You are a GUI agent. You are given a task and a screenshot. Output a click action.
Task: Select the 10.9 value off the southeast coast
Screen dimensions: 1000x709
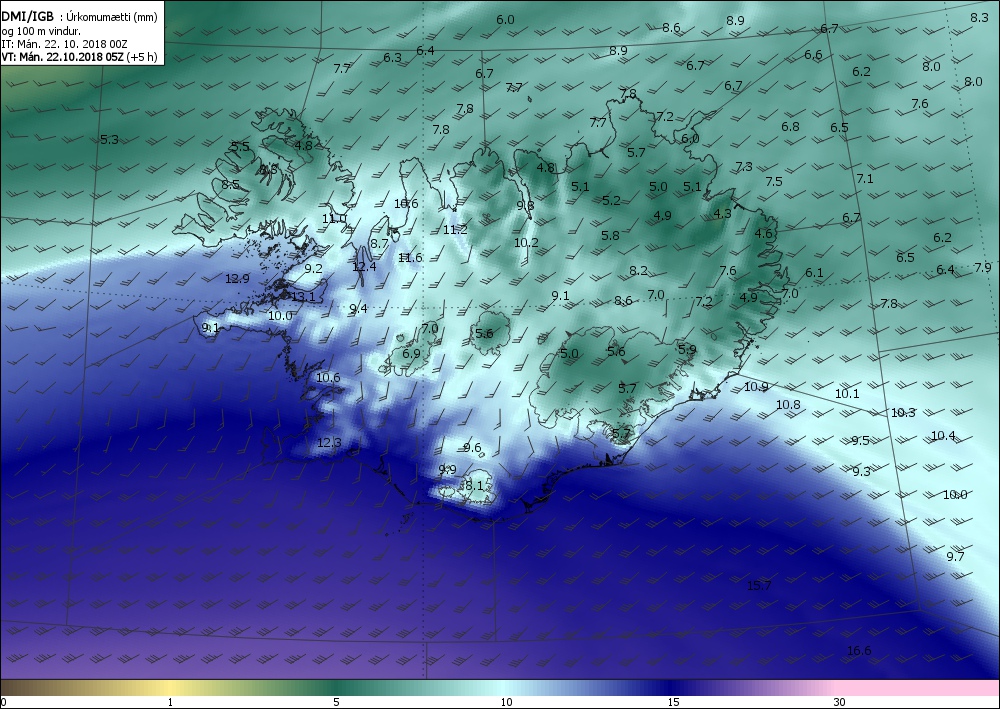point(756,386)
